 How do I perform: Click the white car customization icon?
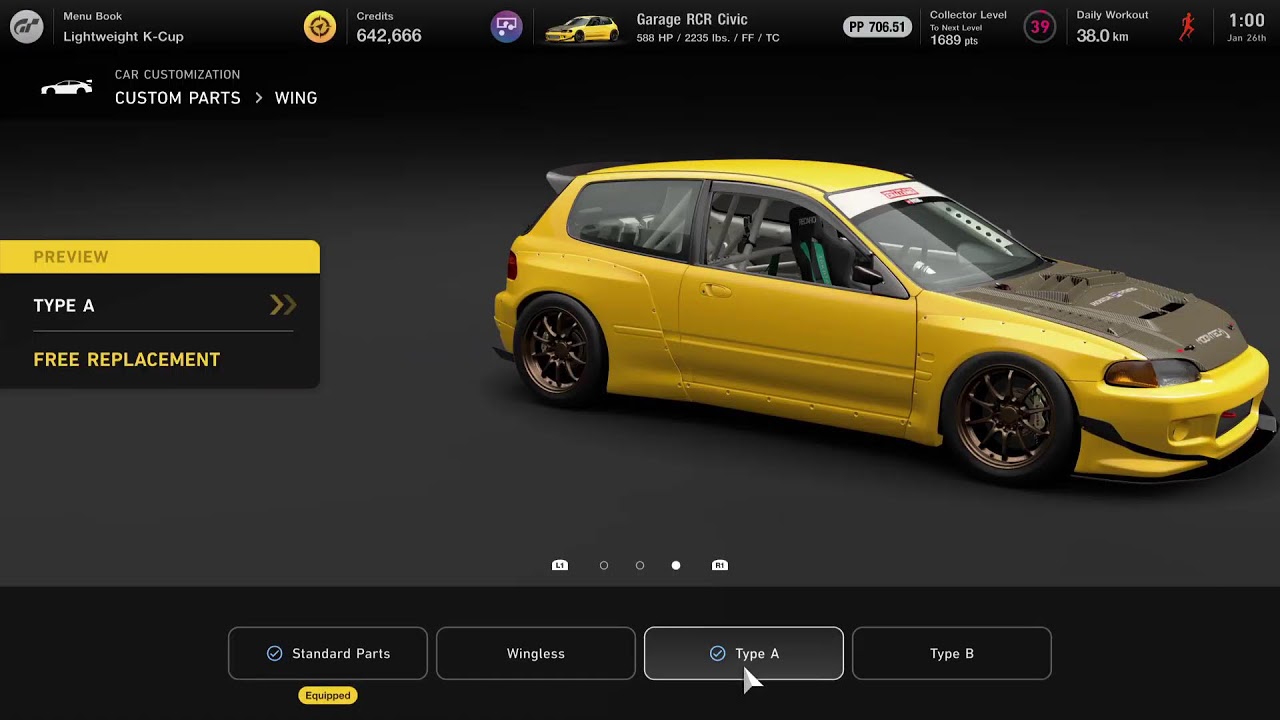click(66, 87)
